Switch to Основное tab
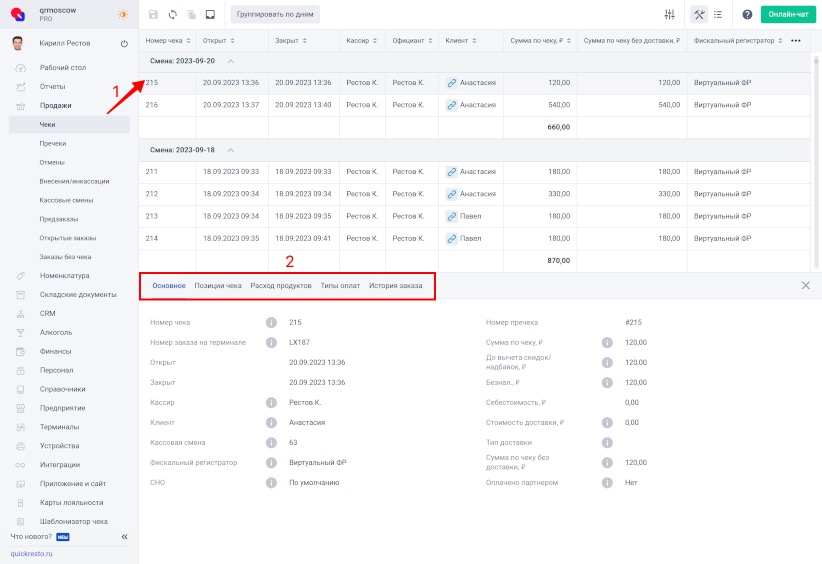This screenshot has width=822, height=564. 169,286
